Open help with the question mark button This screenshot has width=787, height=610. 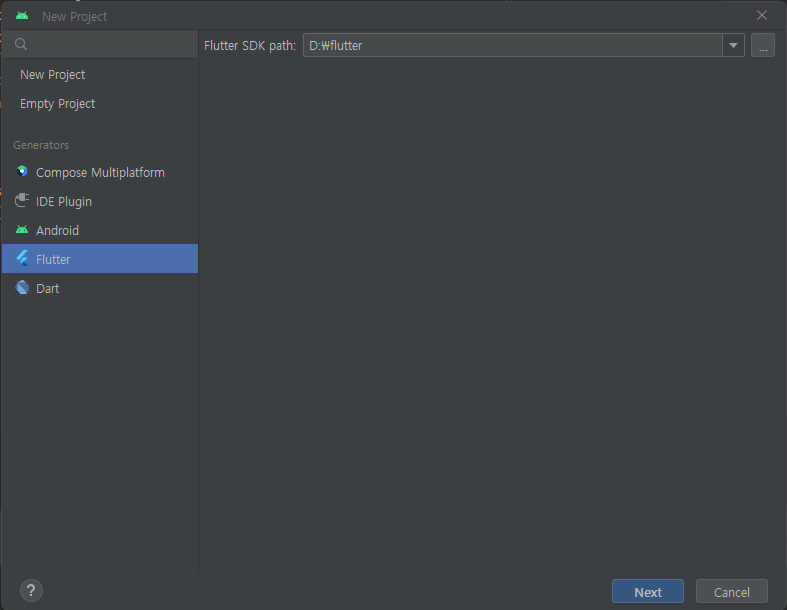31,590
